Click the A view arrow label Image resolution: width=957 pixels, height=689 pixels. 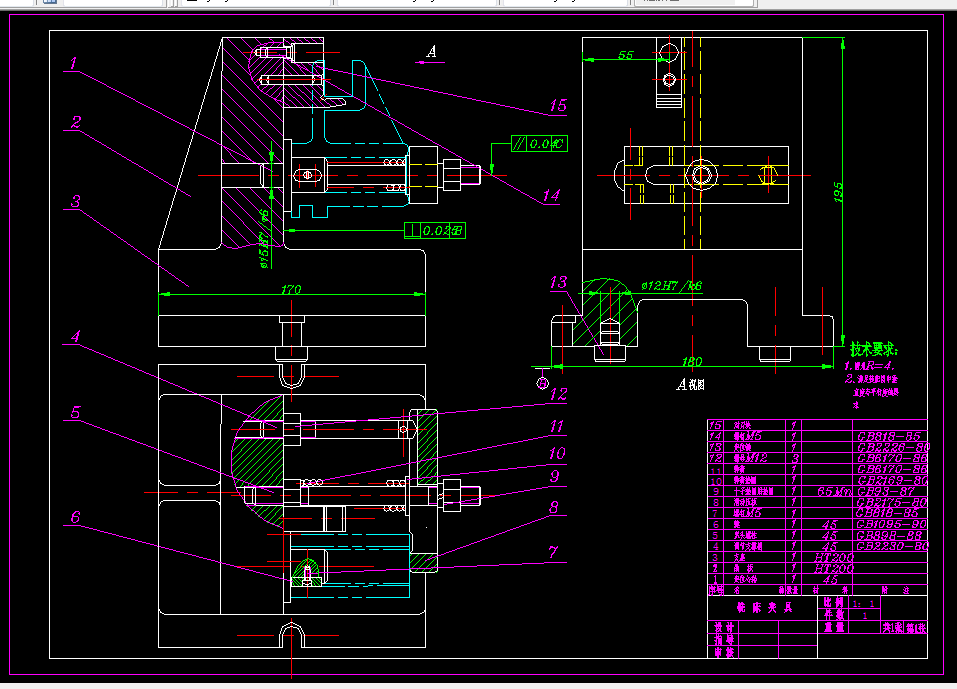point(431,52)
